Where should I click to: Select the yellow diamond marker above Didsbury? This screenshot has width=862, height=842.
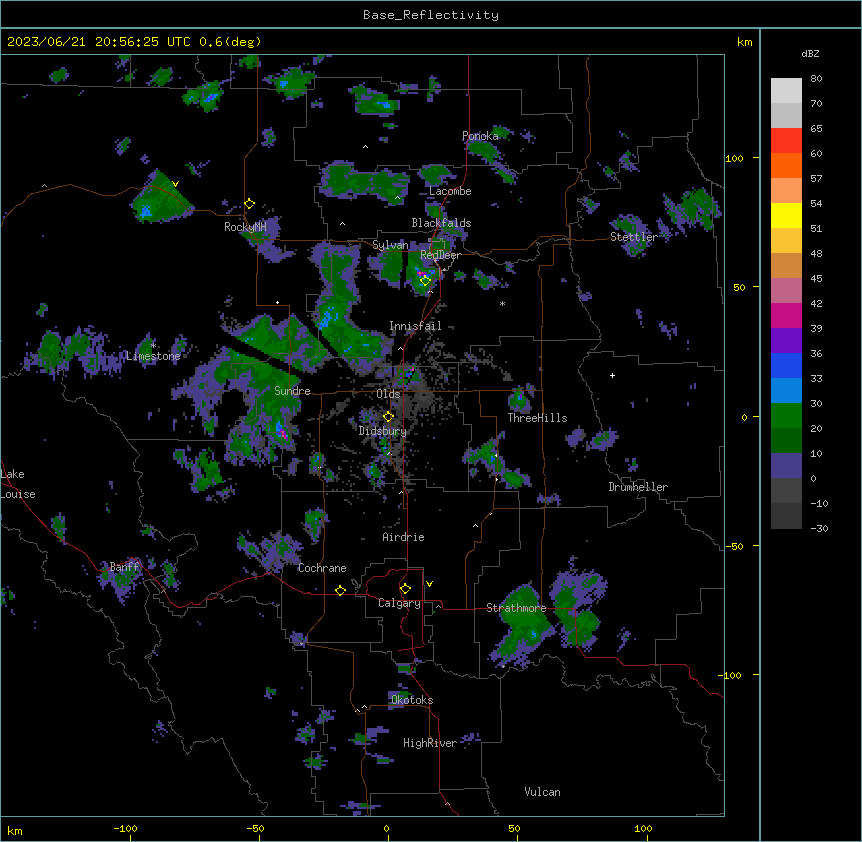388,417
